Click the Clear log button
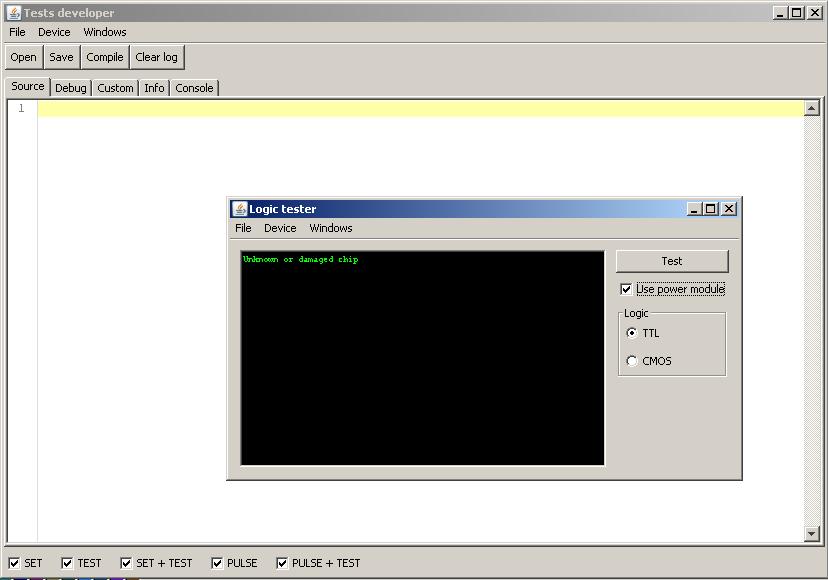 click(x=157, y=57)
